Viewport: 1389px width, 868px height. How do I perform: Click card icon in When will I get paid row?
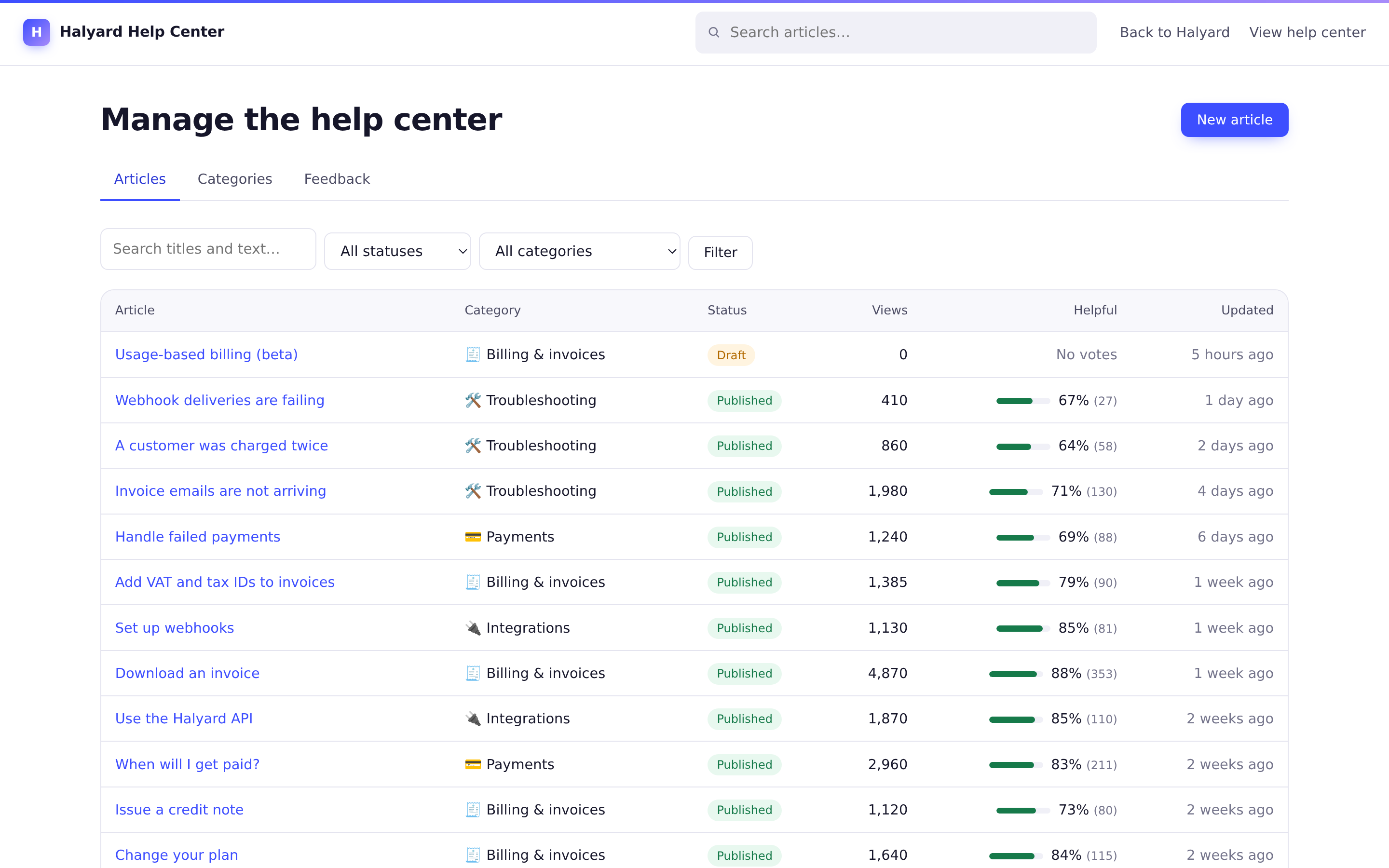(472, 765)
